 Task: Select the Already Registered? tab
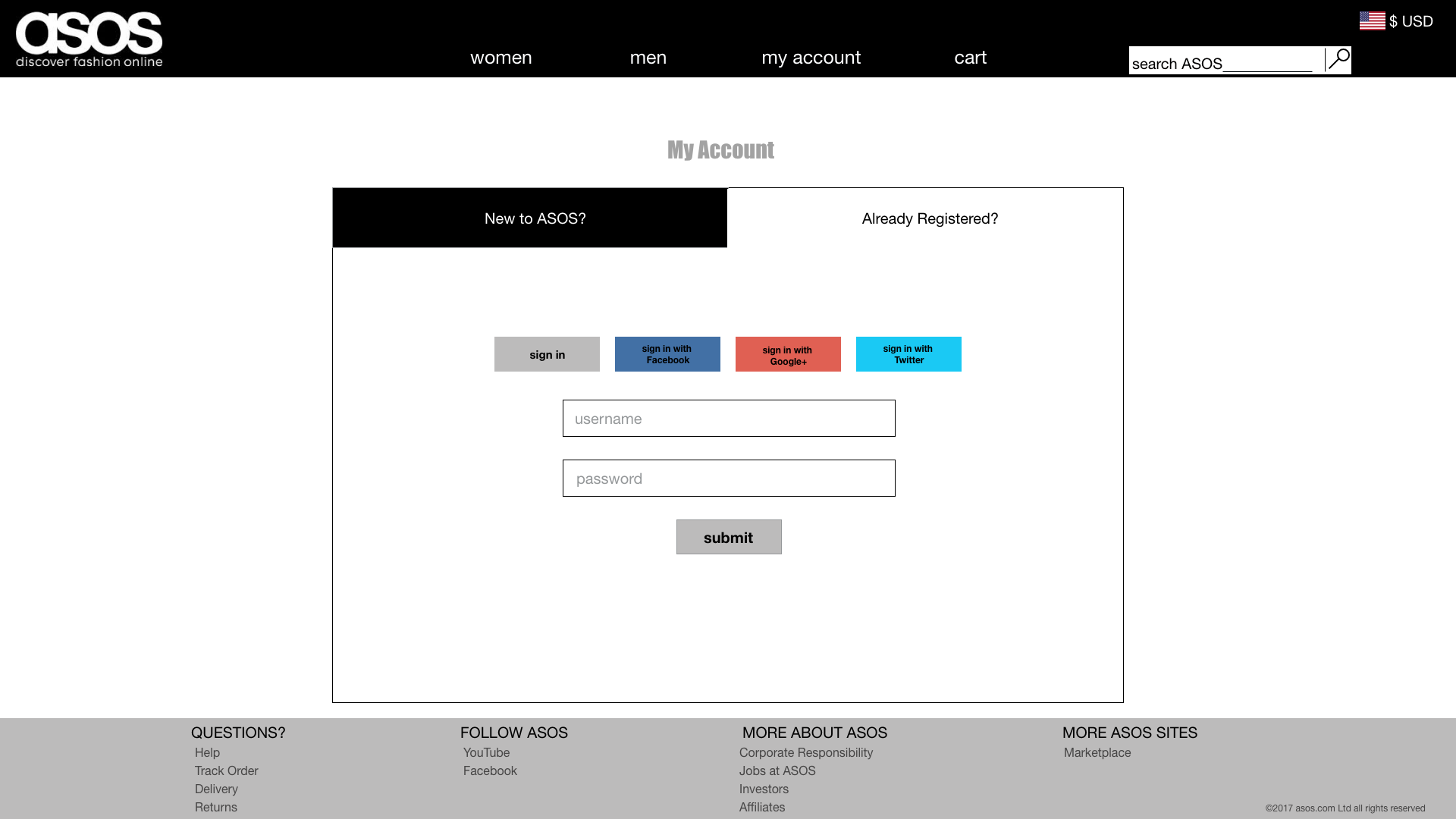point(929,218)
